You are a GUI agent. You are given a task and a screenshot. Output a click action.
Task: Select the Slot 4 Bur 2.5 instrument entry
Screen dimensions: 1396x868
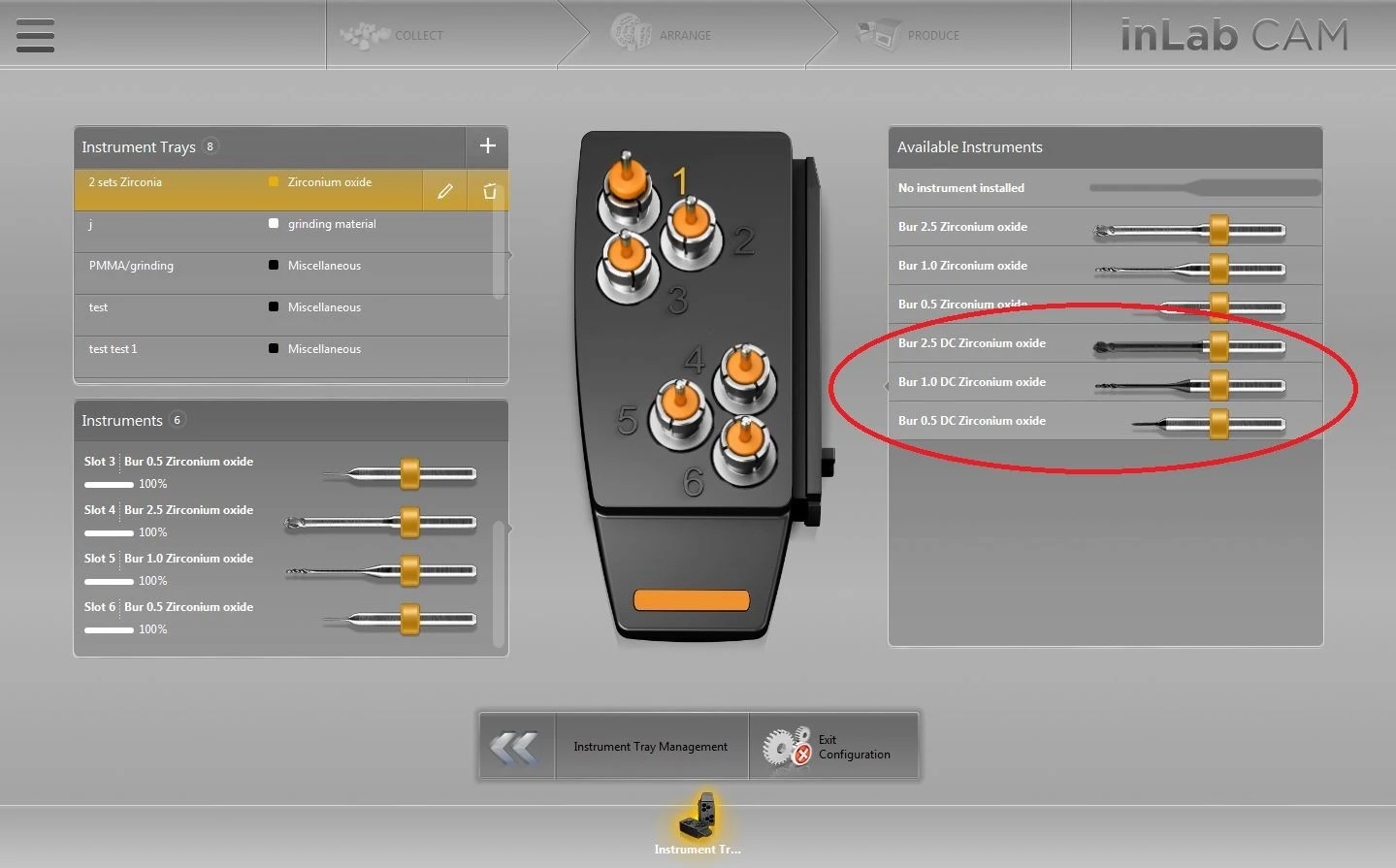pyautogui.click(x=283, y=521)
